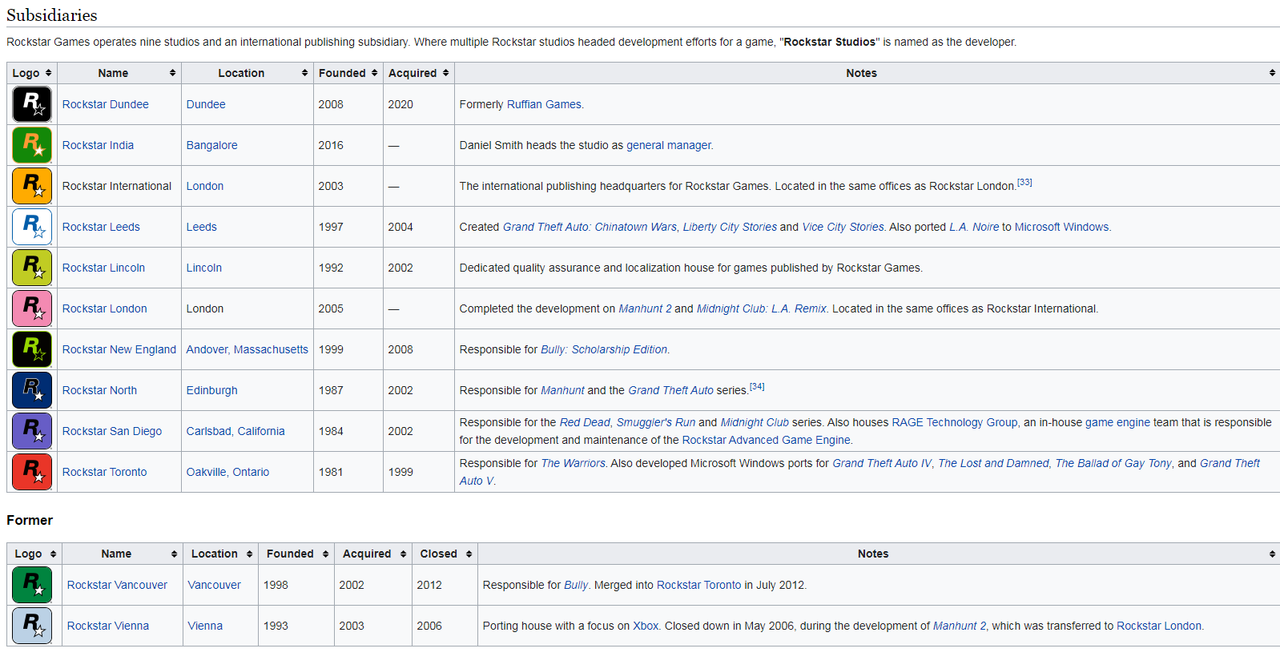Image resolution: width=1280 pixels, height=657 pixels.
Task: Sort subsidiaries table by Location column
Action: (247, 73)
